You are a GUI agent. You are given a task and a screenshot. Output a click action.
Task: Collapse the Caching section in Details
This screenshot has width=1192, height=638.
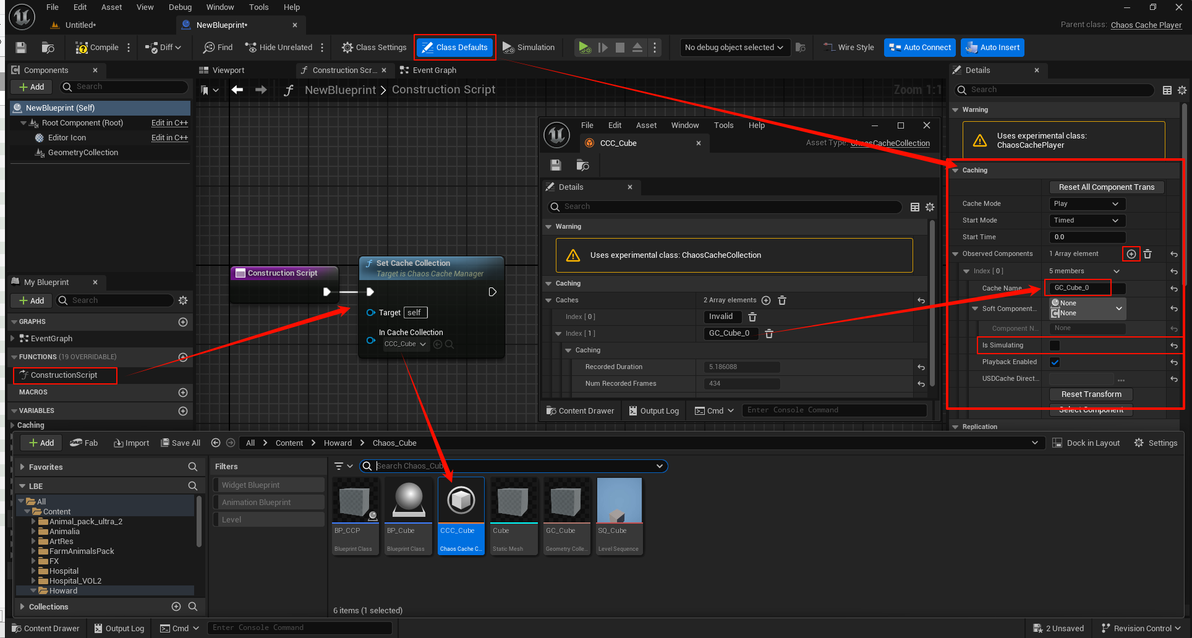pos(956,170)
